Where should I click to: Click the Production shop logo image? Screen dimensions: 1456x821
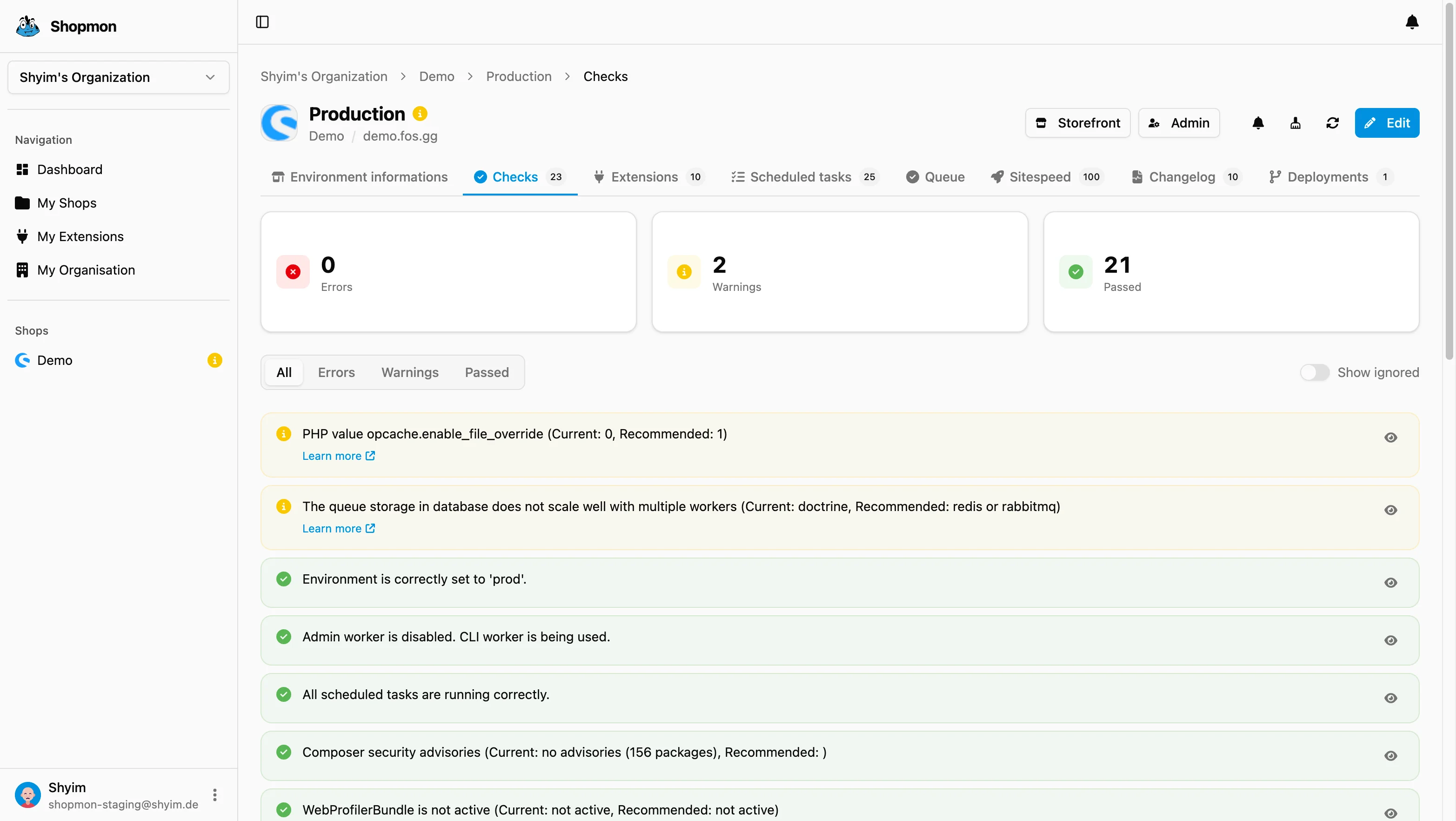[x=279, y=123]
